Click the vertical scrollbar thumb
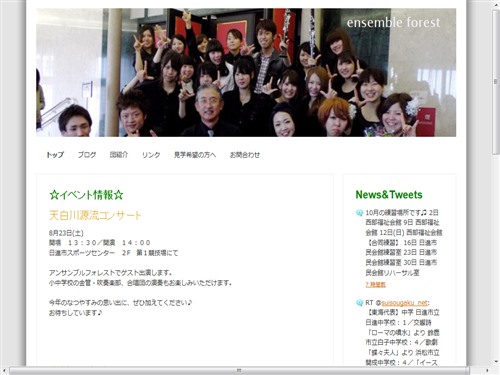 point(496,82)
